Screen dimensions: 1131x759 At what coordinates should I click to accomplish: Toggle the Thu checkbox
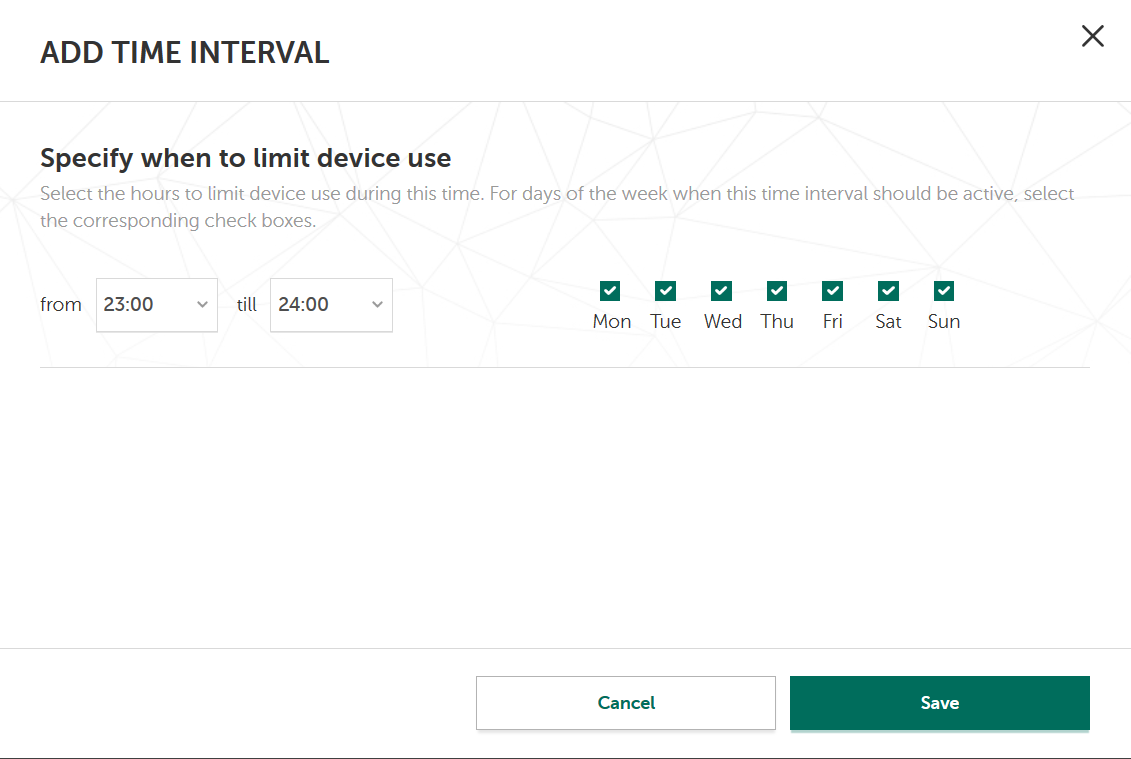point(777,291)
